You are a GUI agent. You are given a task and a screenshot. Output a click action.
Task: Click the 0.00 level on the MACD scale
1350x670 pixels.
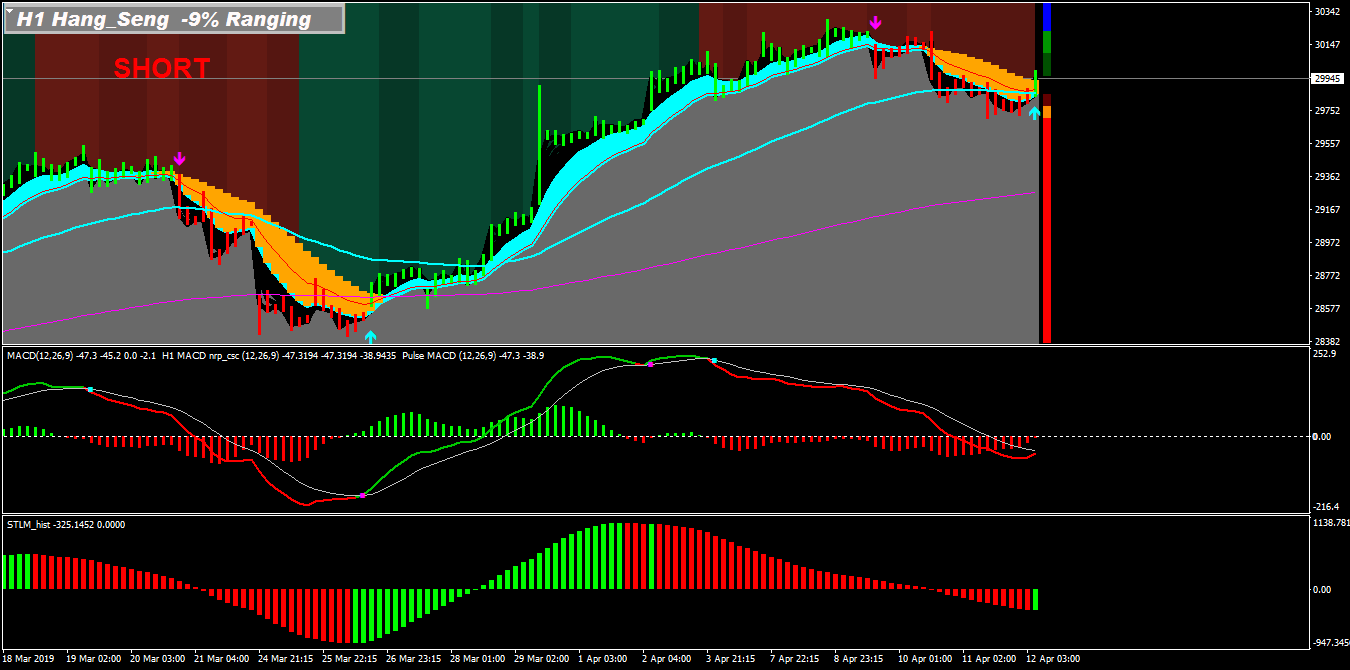tap(1322, 437)
